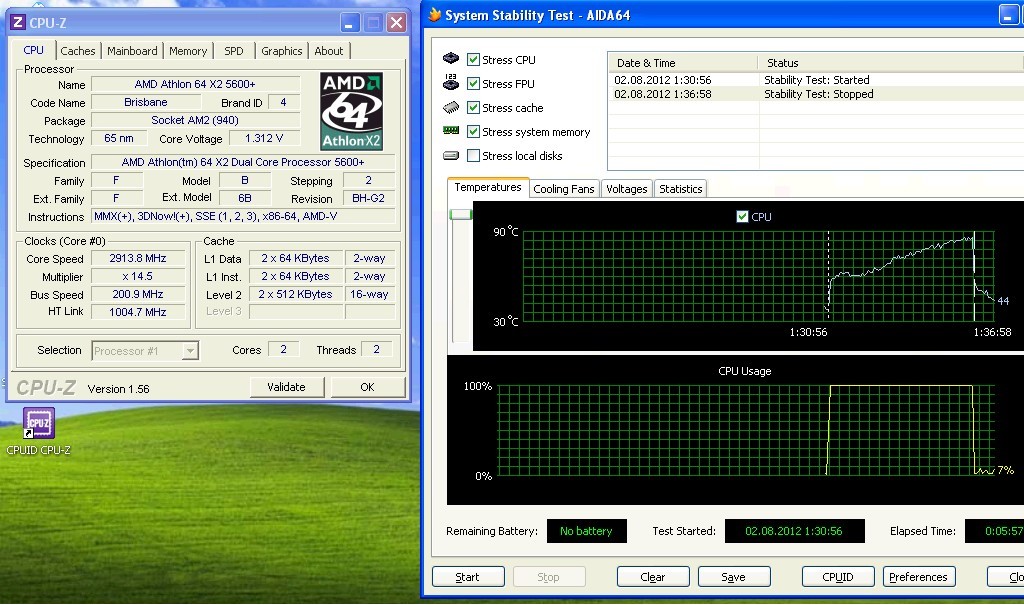Select the Stability Test: Stopped log row
The image size is (1024, 605).
tap(816, 94)
